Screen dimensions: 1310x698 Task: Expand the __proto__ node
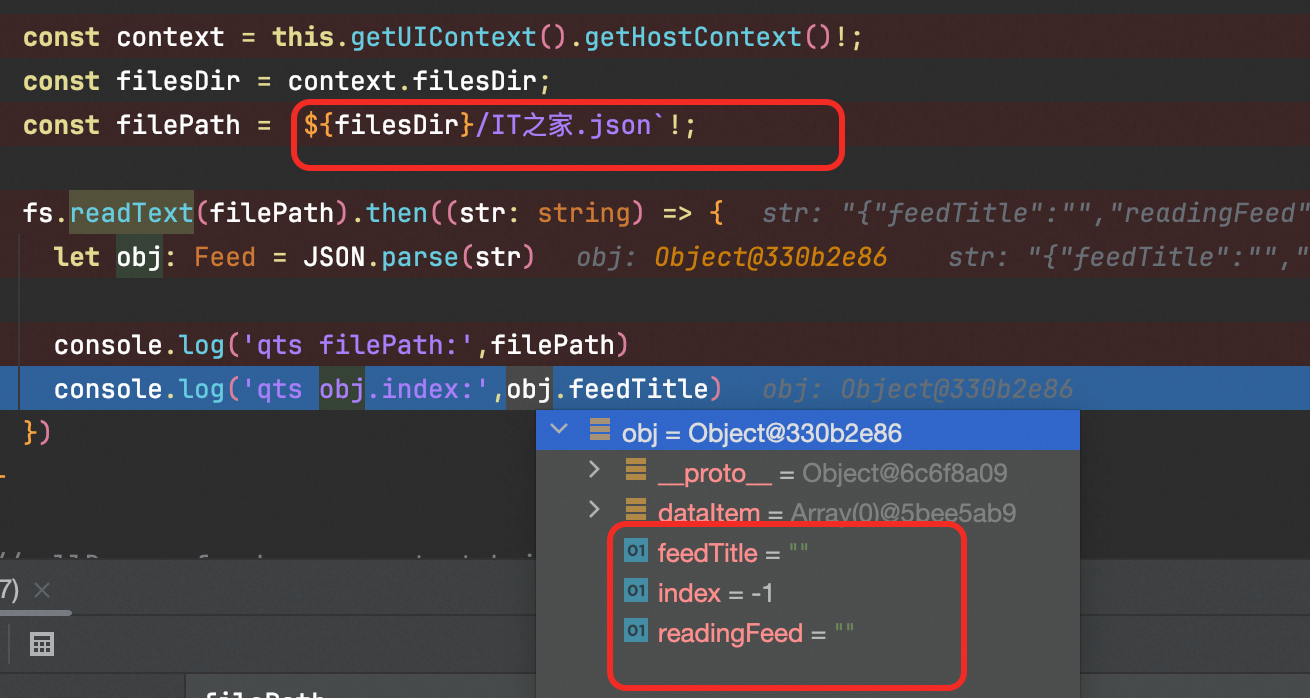tap(594, 470)
